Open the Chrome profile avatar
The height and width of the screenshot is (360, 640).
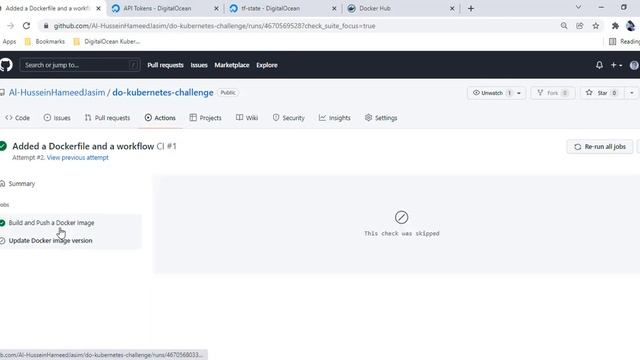coord(631,26)
